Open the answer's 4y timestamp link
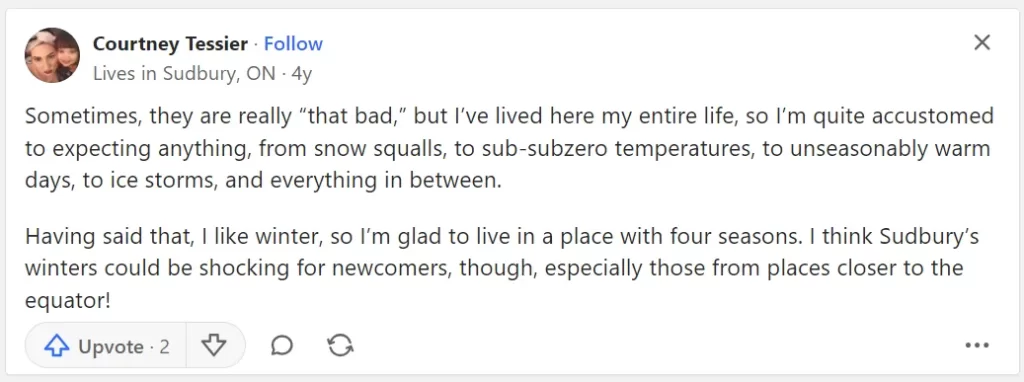 (302, 74)
